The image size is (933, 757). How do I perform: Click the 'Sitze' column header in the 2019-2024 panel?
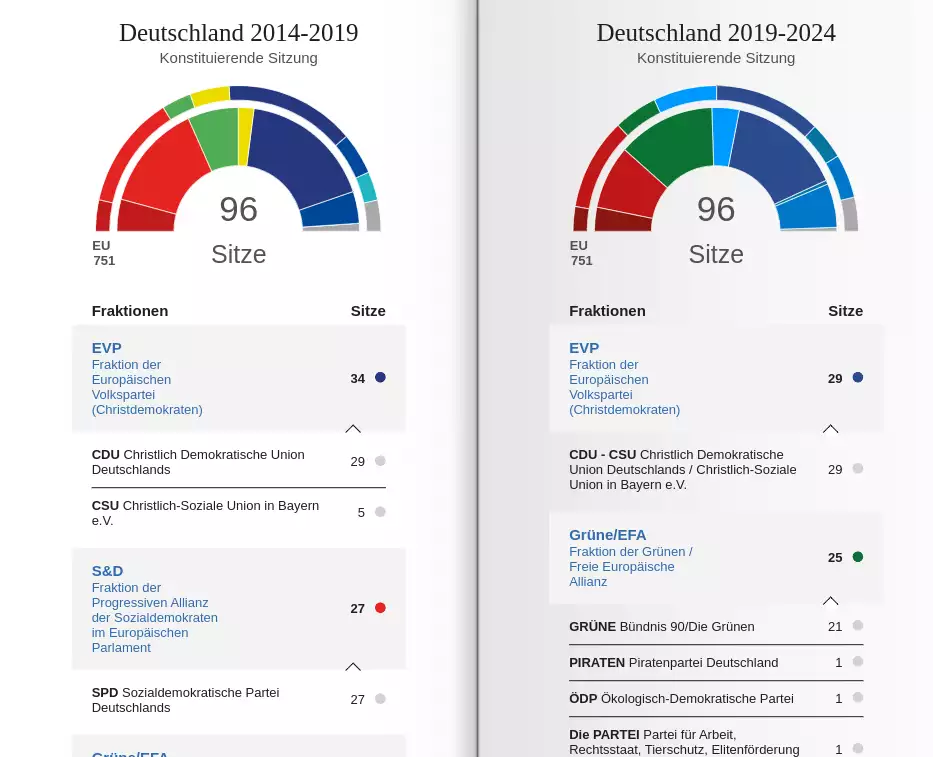(x=846, y=311)
